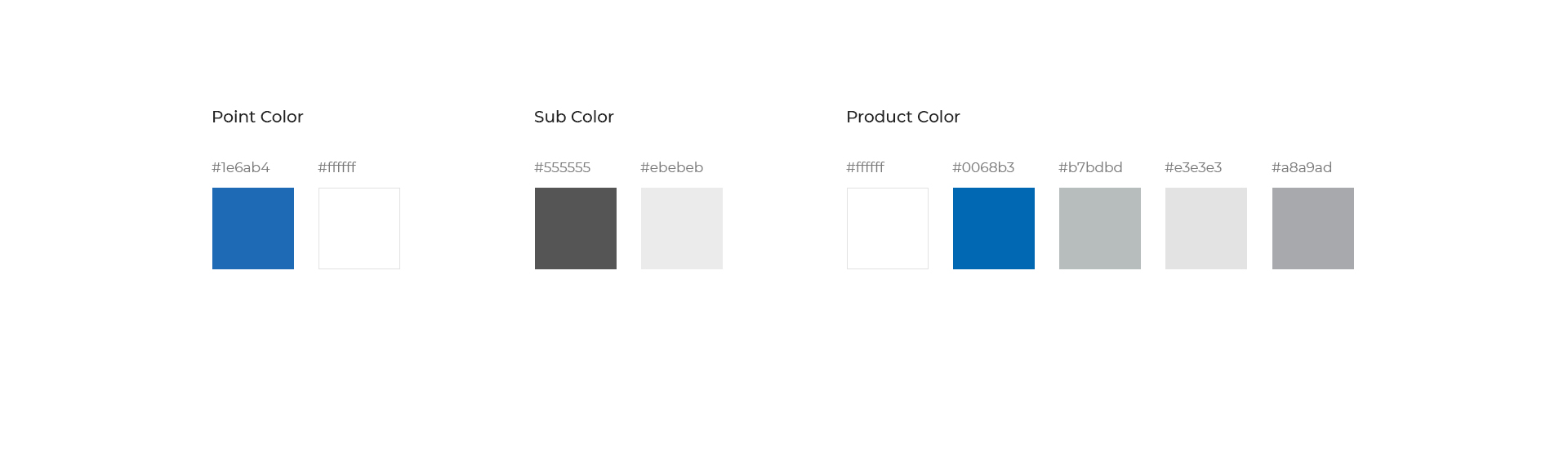The height and width of the screenshot is (457, 1568).
Task: Select the light gray #ebebeb swatch
Action: coord(682,228)
